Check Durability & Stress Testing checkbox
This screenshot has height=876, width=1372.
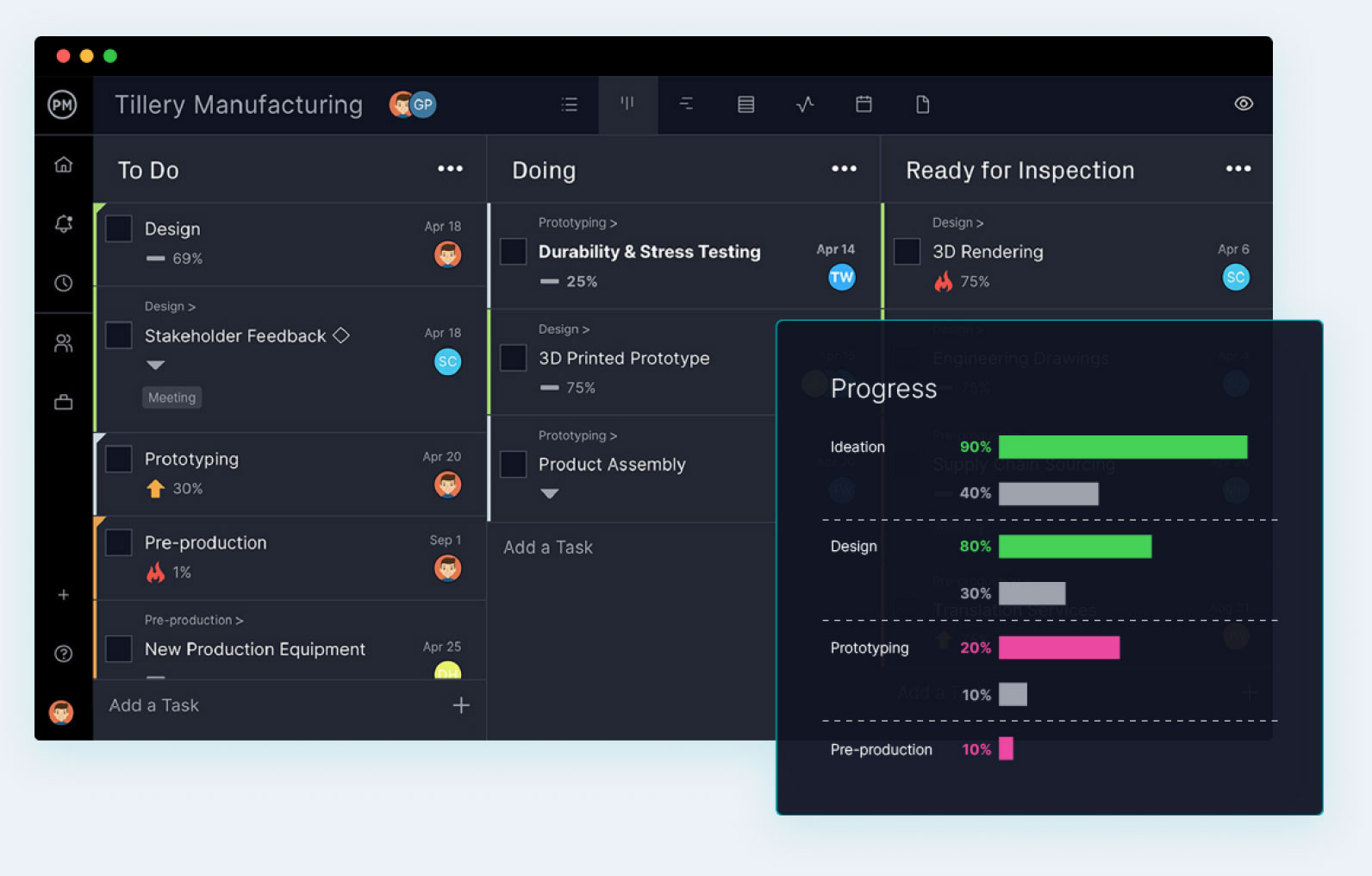pyautogui.click(x=513, y=252)
